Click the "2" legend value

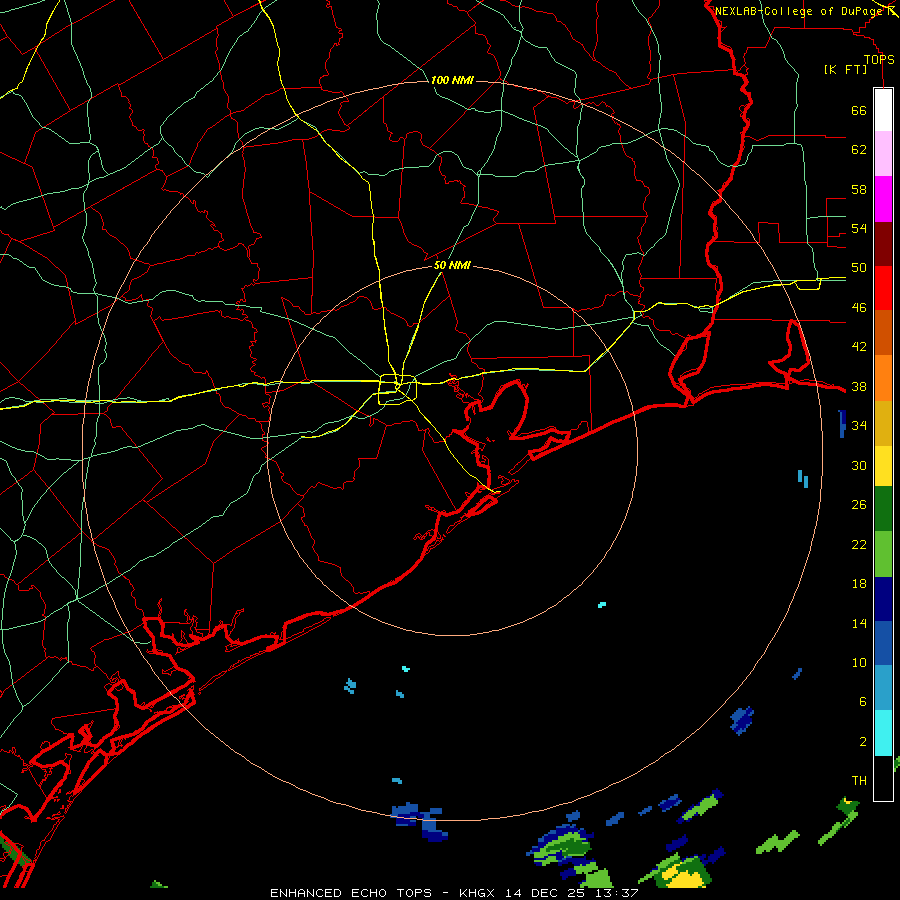point(863,742)
